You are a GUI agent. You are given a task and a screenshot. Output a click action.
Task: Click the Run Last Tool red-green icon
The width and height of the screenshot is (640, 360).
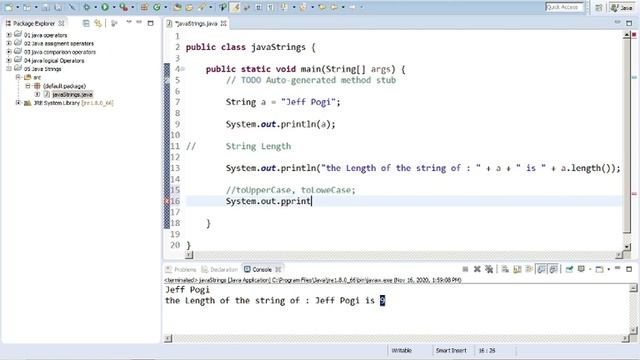pyautogui.click(x=123, y=7)
